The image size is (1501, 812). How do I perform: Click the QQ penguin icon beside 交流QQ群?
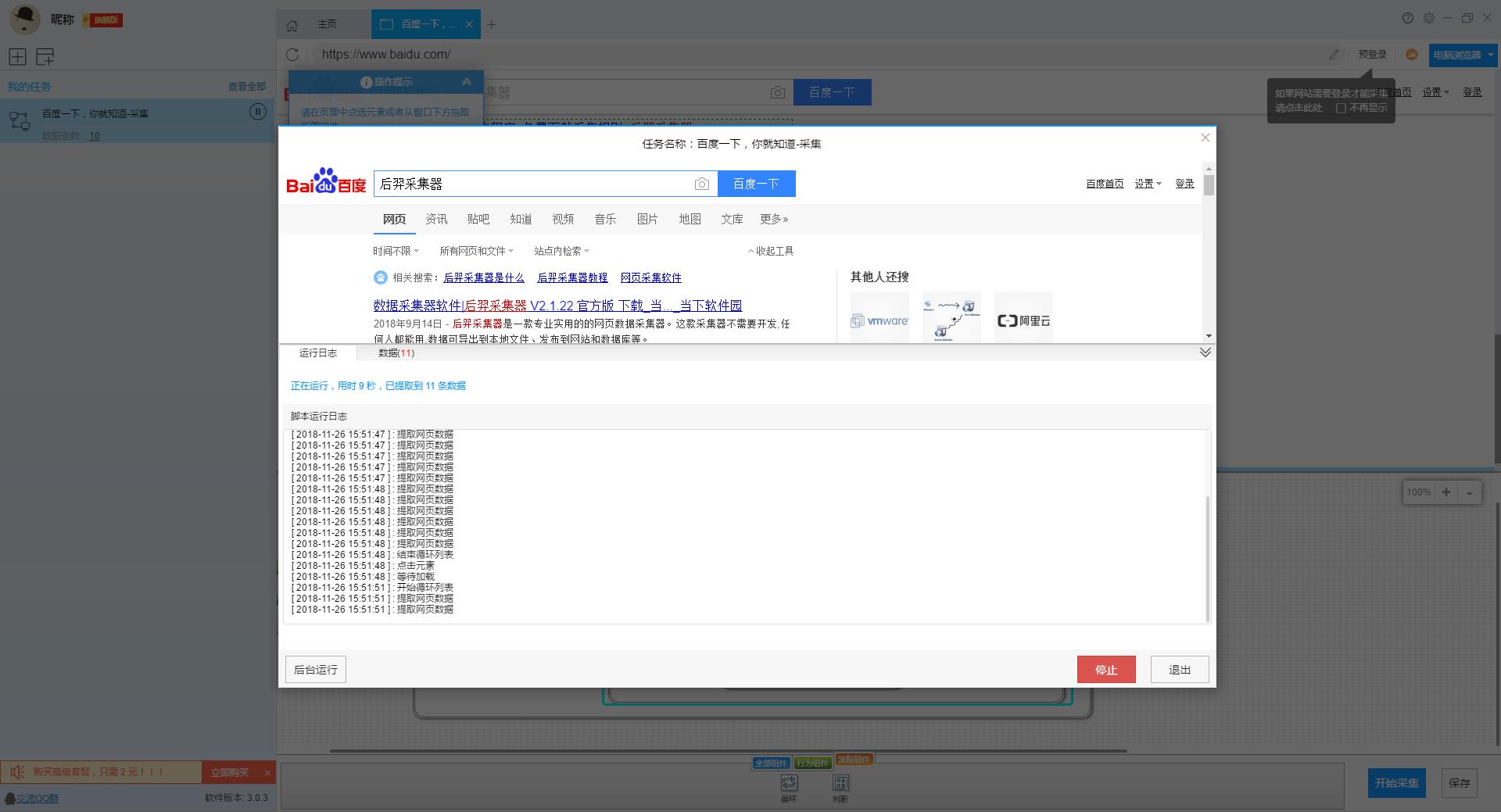(x=9, y=798)
